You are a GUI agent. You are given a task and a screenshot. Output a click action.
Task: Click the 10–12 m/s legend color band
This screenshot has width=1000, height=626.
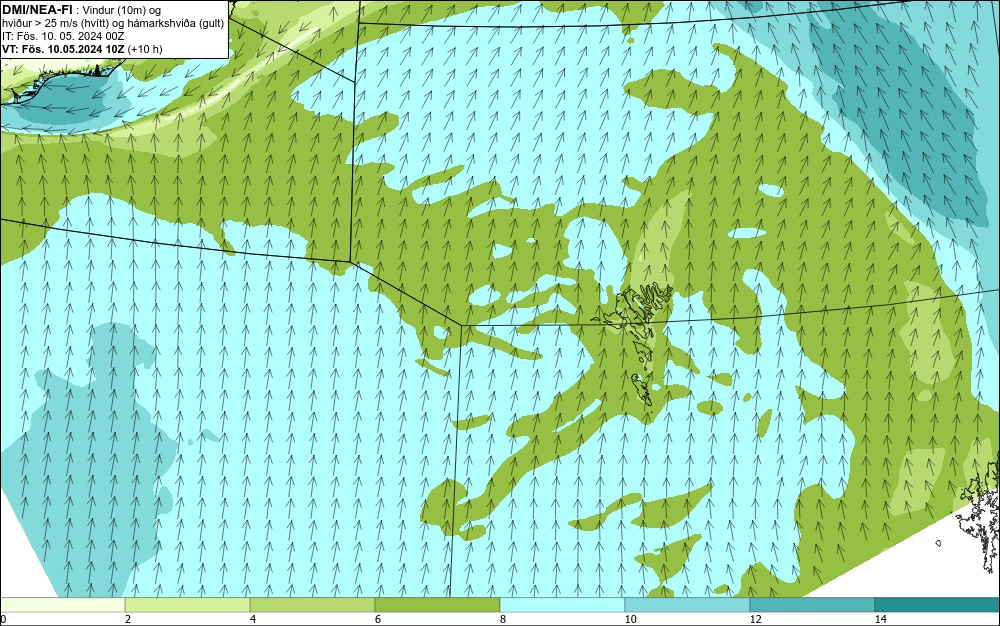click(x=688, y=605)
